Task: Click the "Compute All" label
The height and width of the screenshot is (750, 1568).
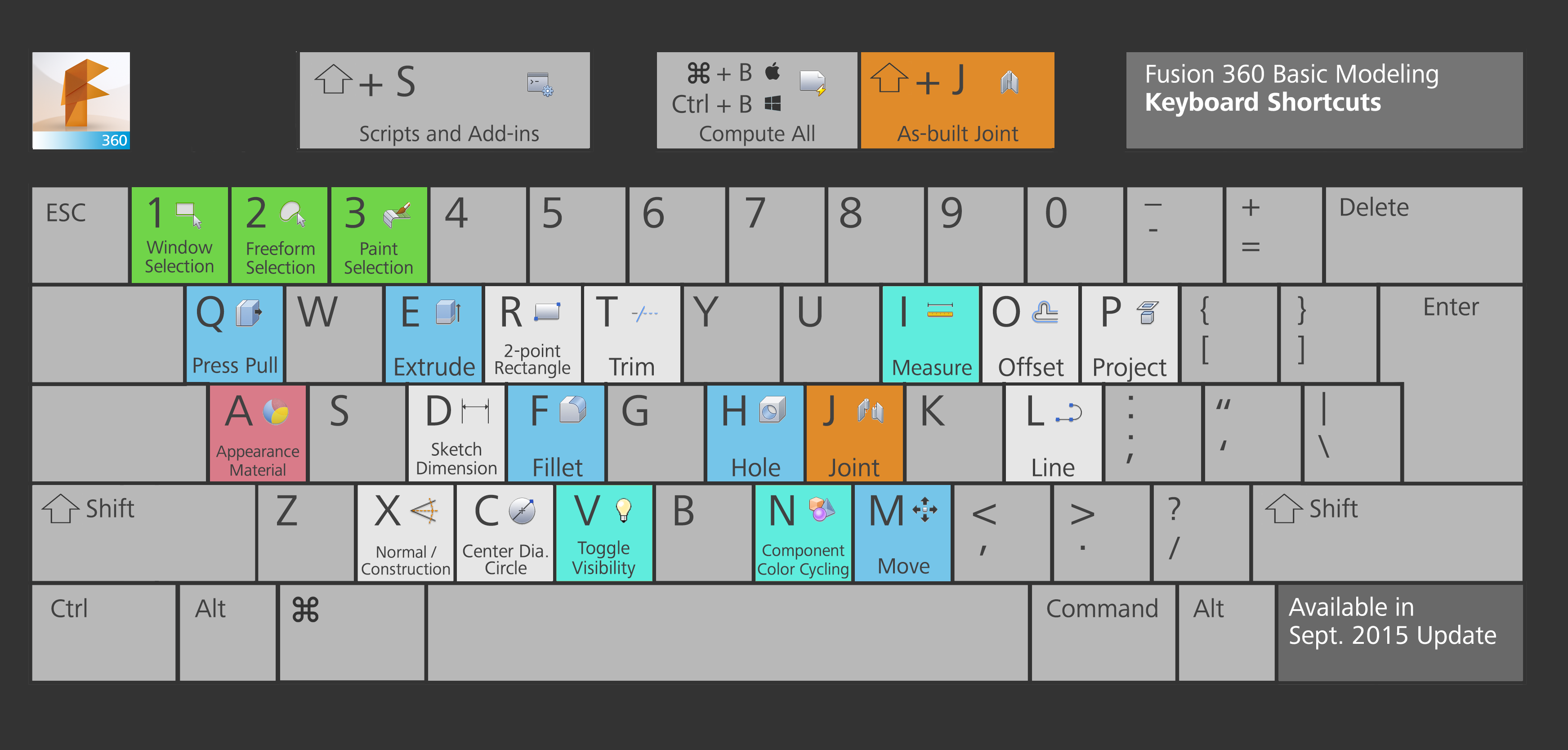Action: click(x=757, y=134)
